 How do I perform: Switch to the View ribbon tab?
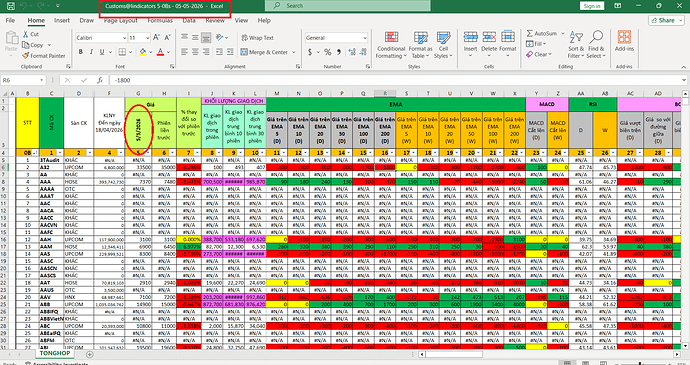coord(241,20)
